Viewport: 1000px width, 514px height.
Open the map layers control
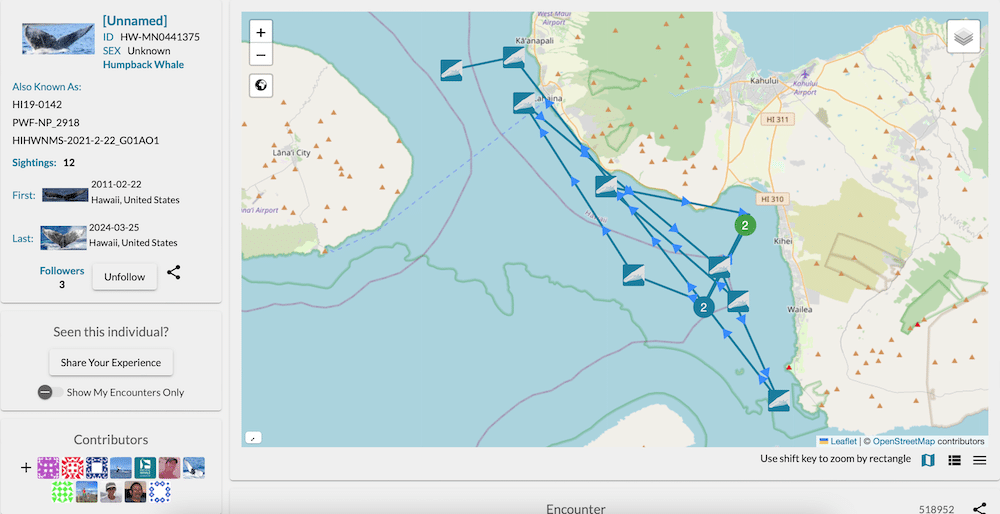963,37
